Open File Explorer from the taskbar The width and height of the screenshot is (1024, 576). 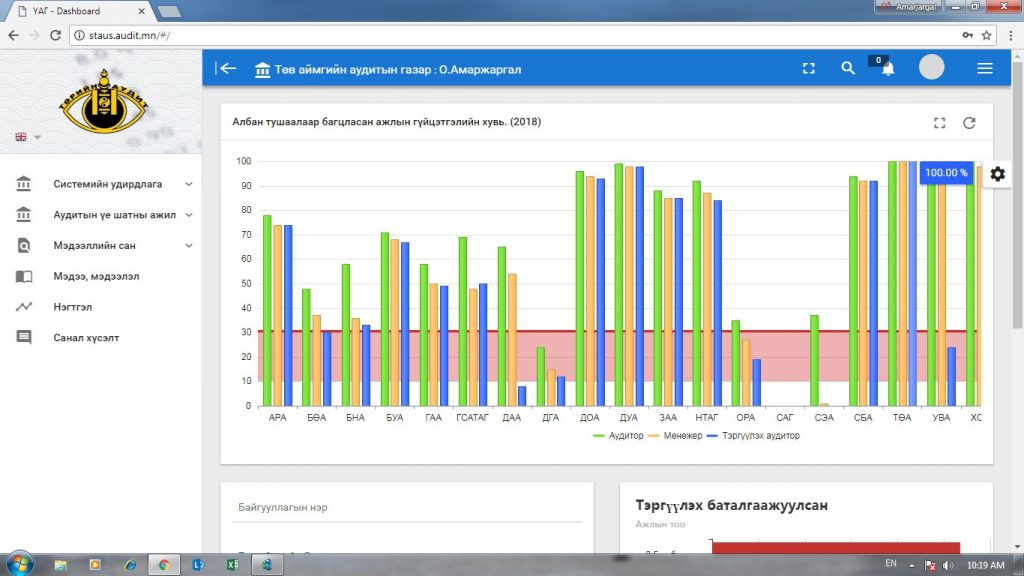pos(61,565)
